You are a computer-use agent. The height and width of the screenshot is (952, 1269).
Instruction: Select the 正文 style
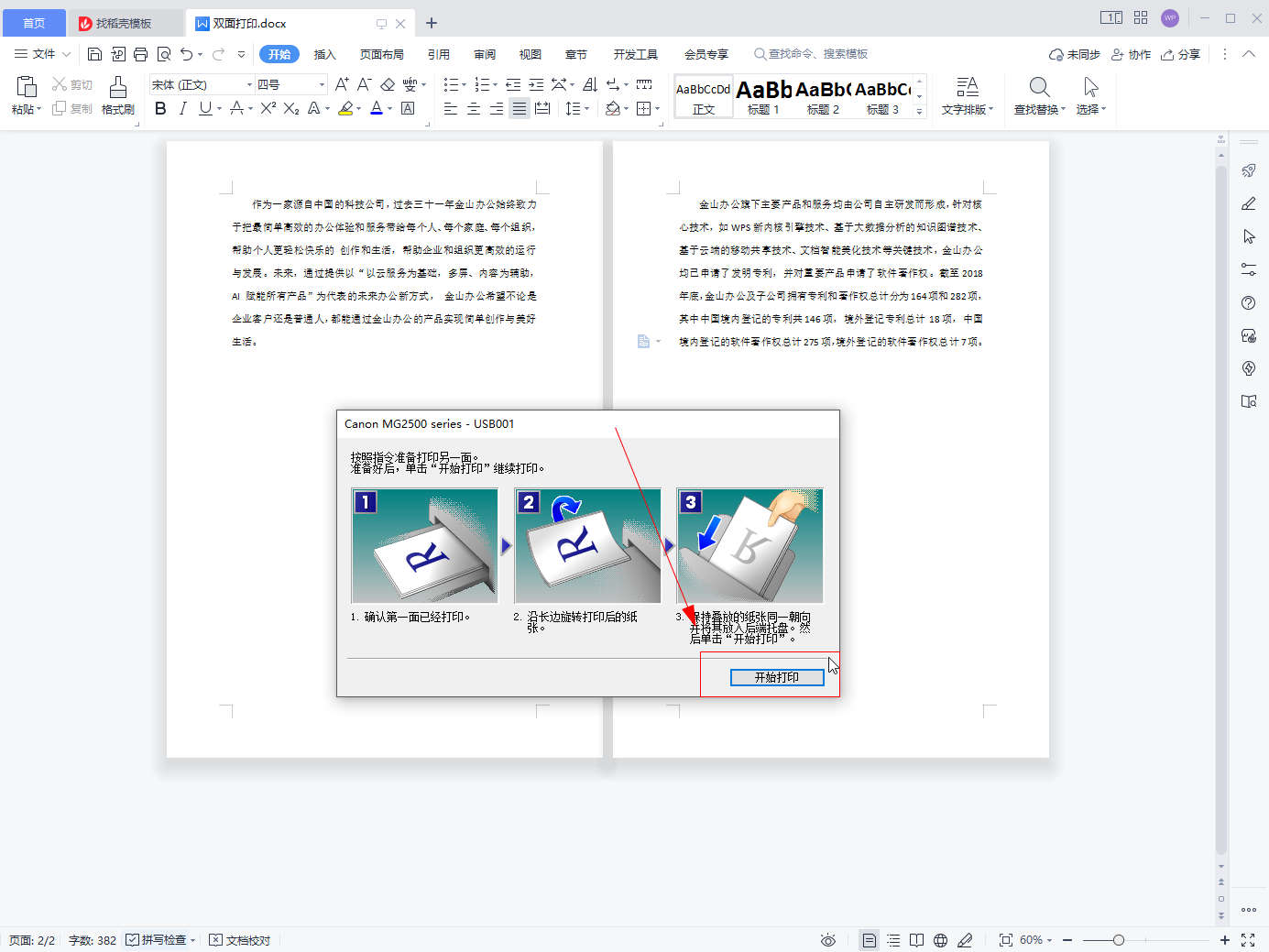click(x=704, y=96)
